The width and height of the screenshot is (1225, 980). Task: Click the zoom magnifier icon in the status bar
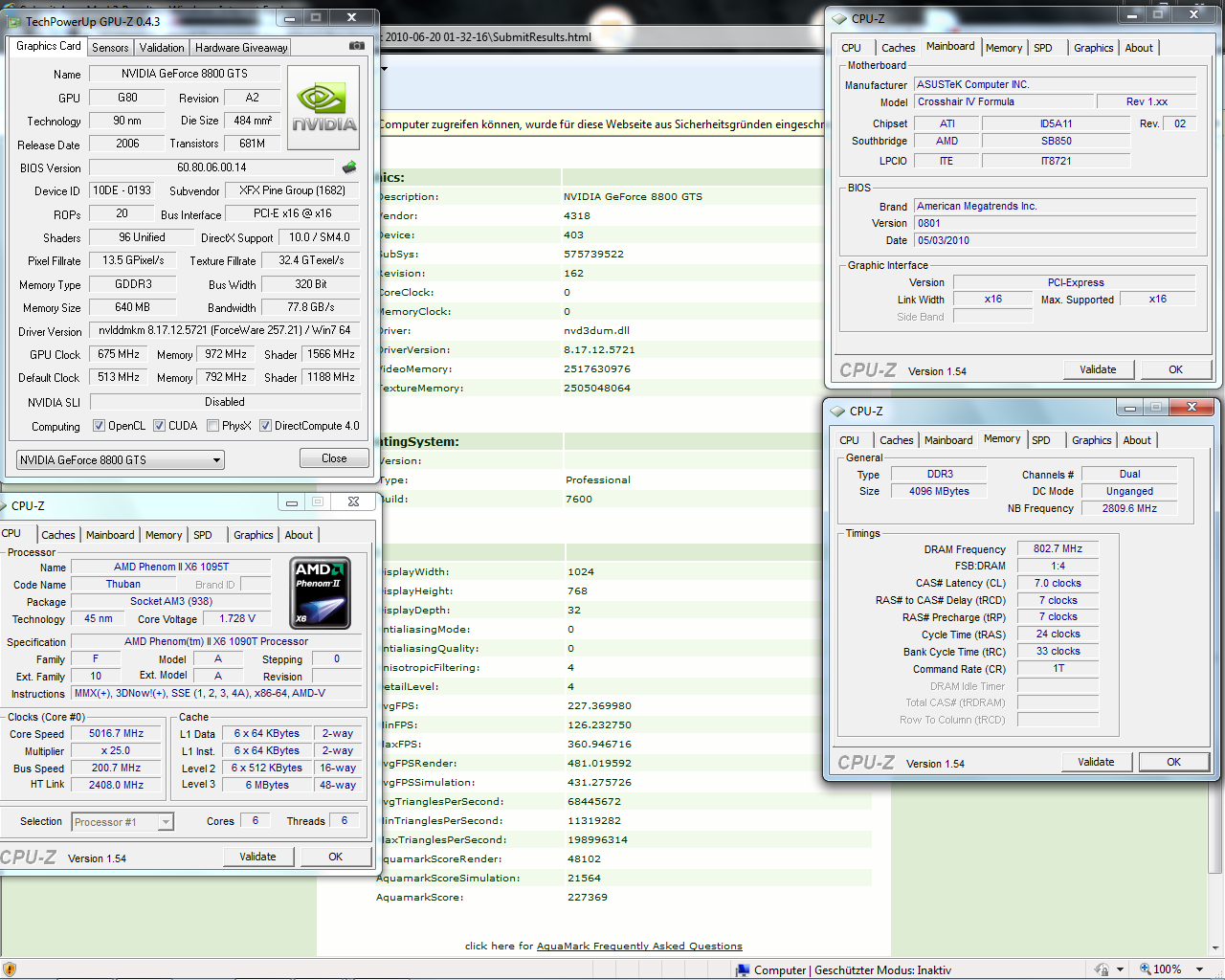(x=1145, y=969)
